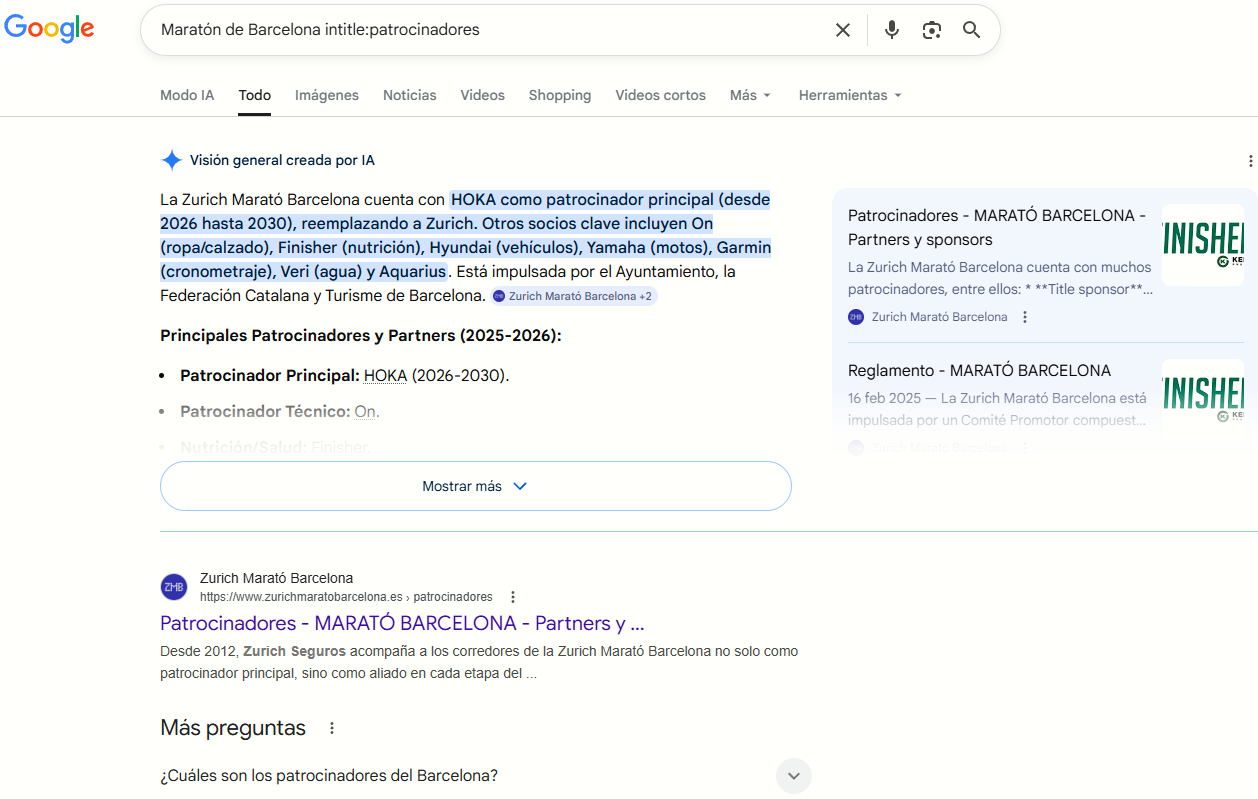Open options menu next to Más preguntas
Viewport: 1258px width, 799px height.
[x=331, y=728]
